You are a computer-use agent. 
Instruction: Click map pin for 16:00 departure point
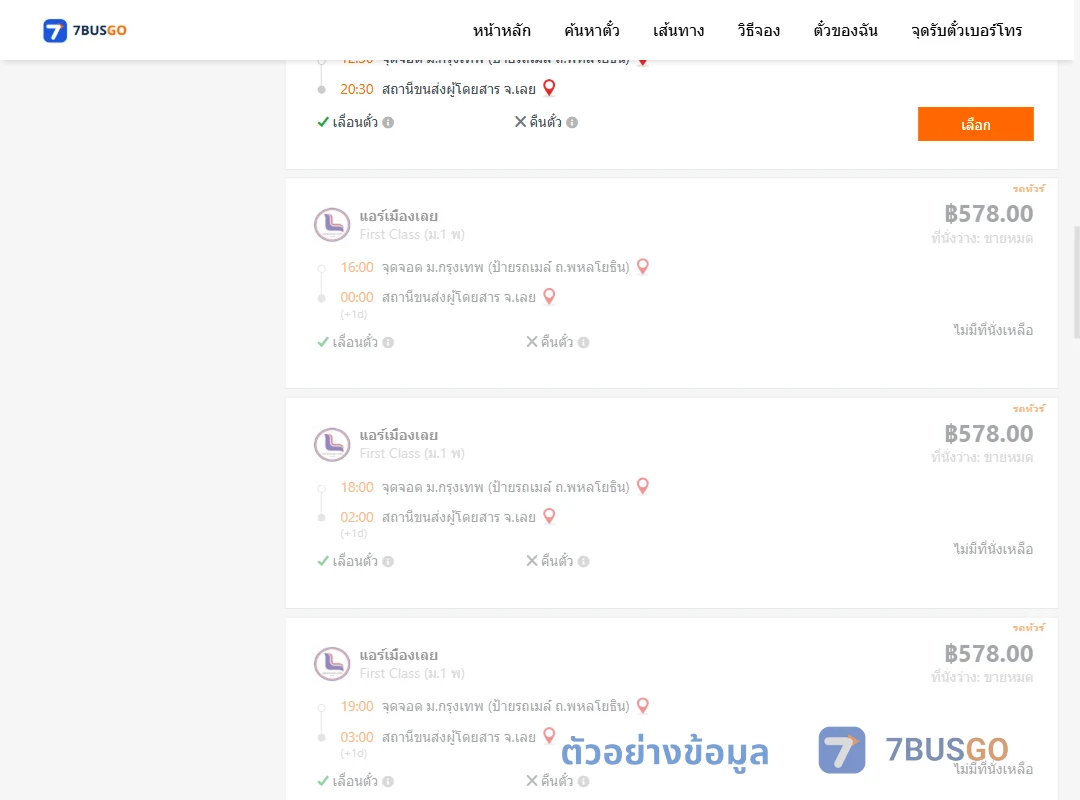pos(643,266)
